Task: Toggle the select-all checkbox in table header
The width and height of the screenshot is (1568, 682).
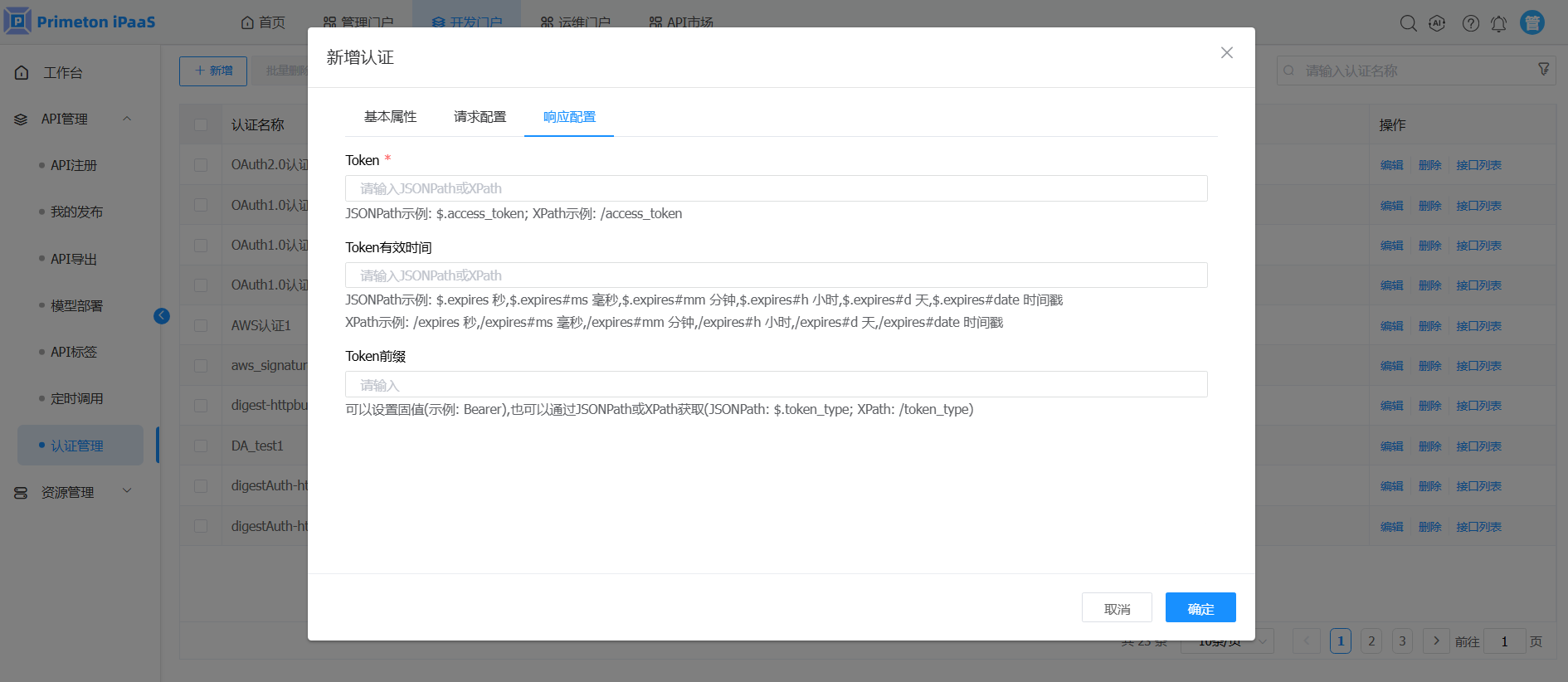Action: click(x=201, y=124)
